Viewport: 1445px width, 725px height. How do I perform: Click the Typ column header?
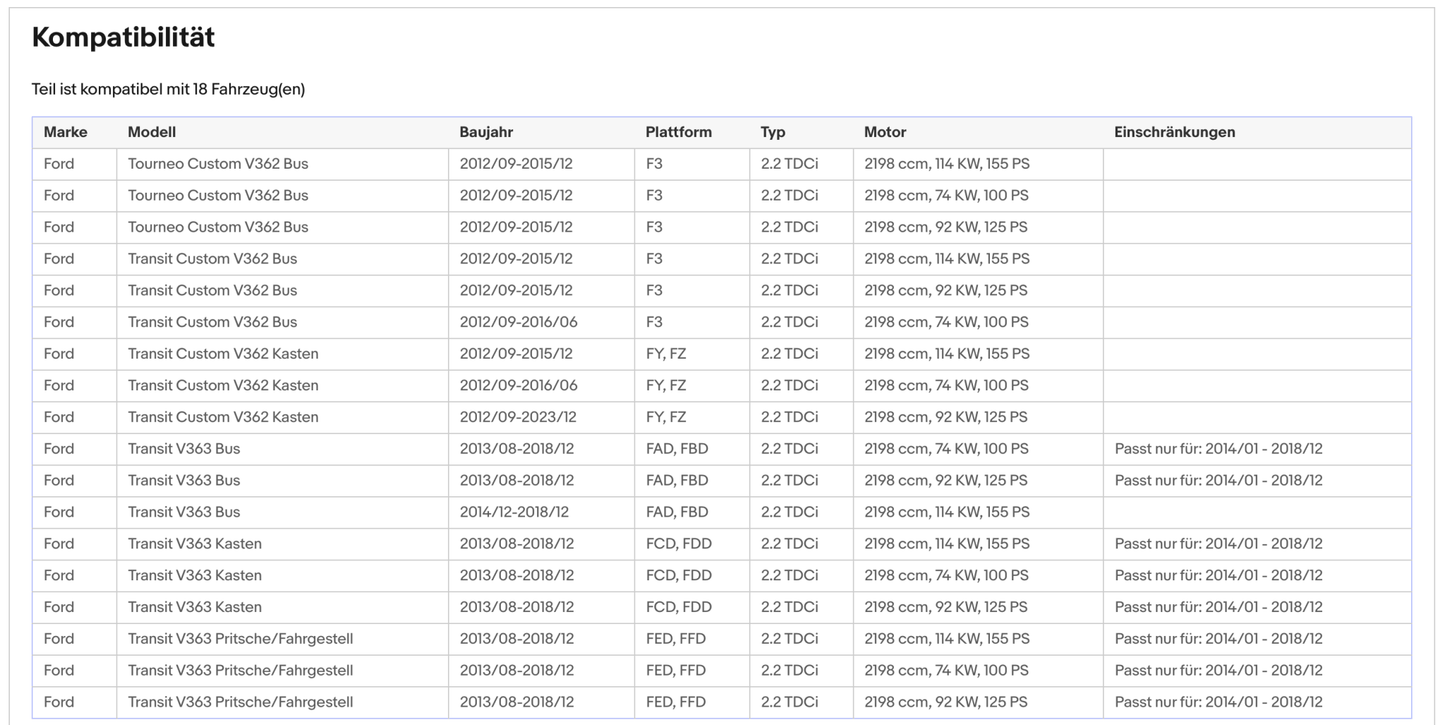773,132
